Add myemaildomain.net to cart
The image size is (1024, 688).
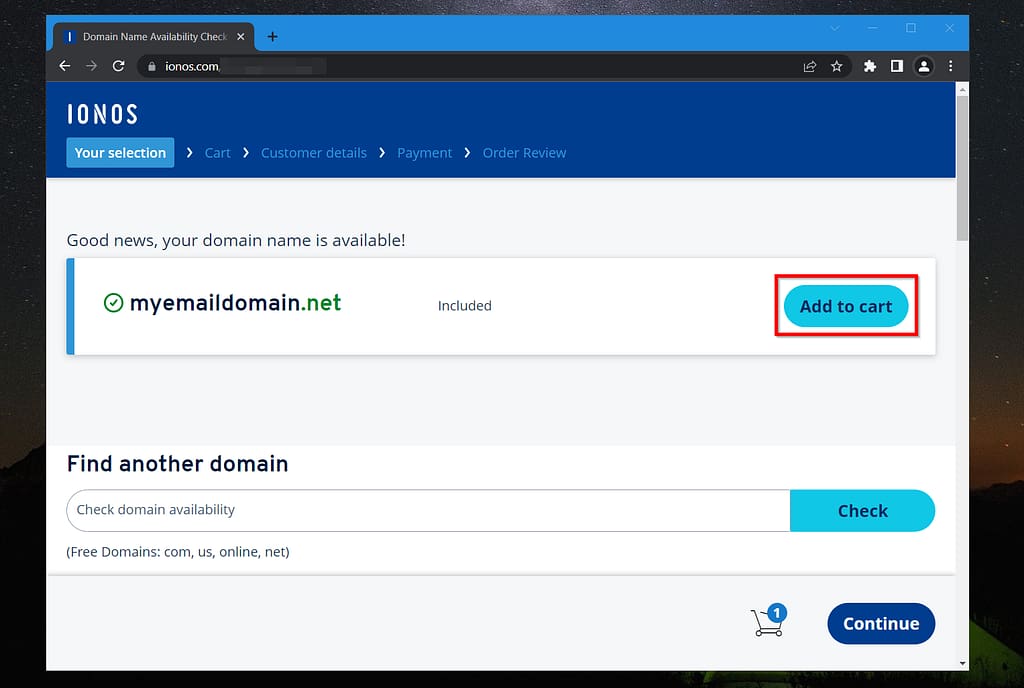tap(846, 306)
